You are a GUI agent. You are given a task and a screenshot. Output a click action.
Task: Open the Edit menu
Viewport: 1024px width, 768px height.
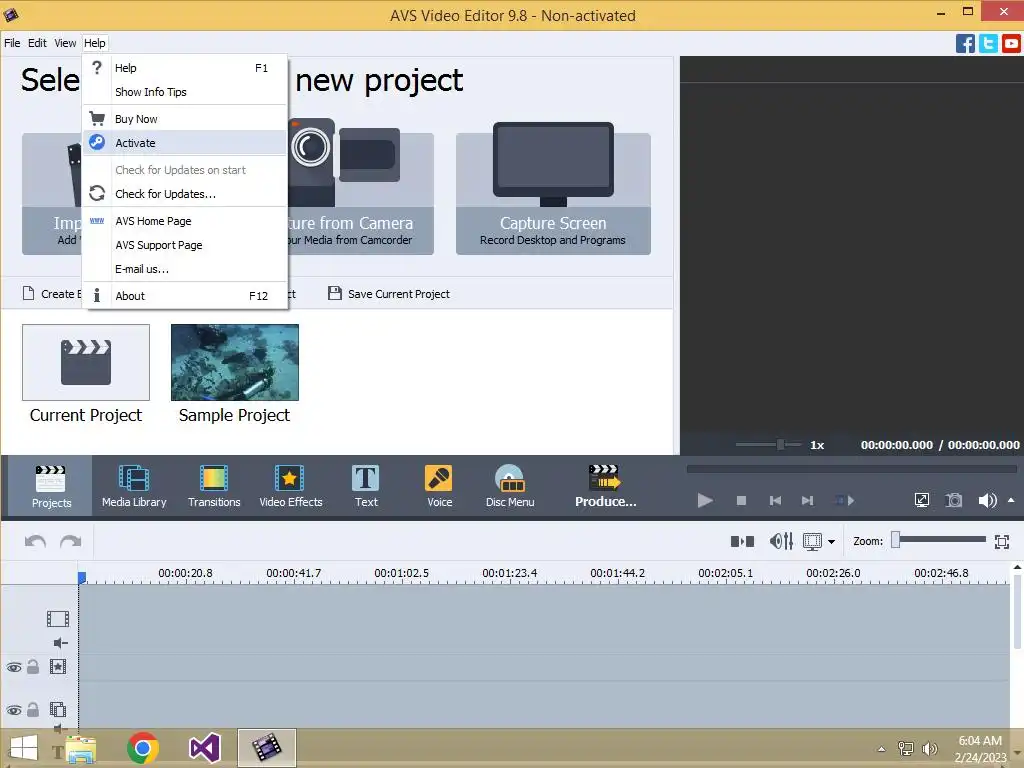click(x=37, y=43)
